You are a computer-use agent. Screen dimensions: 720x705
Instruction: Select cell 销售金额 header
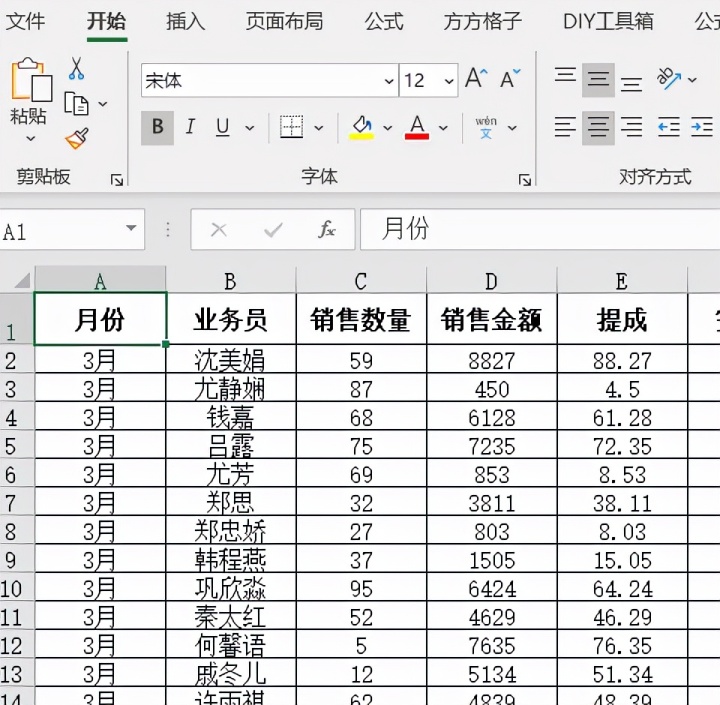tap(492, 319)
